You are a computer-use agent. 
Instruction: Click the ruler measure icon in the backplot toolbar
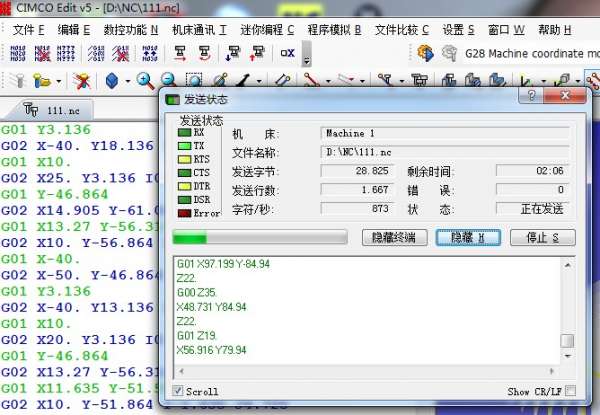point(282,80)
